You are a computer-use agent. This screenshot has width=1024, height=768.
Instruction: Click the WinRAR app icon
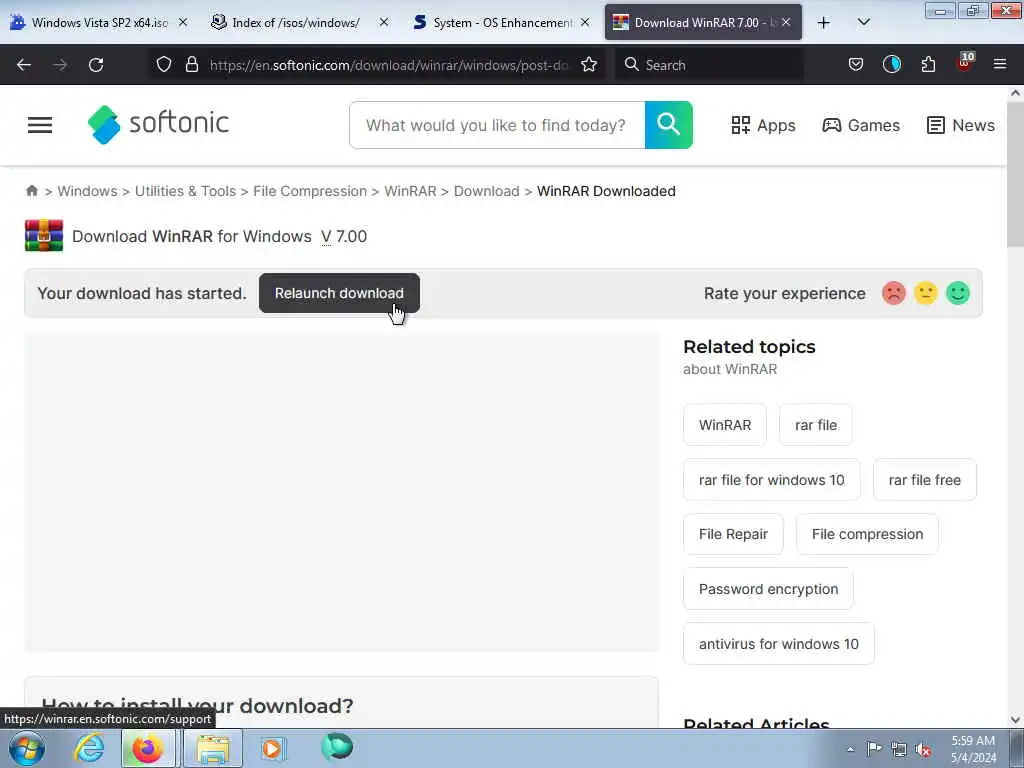44,236
